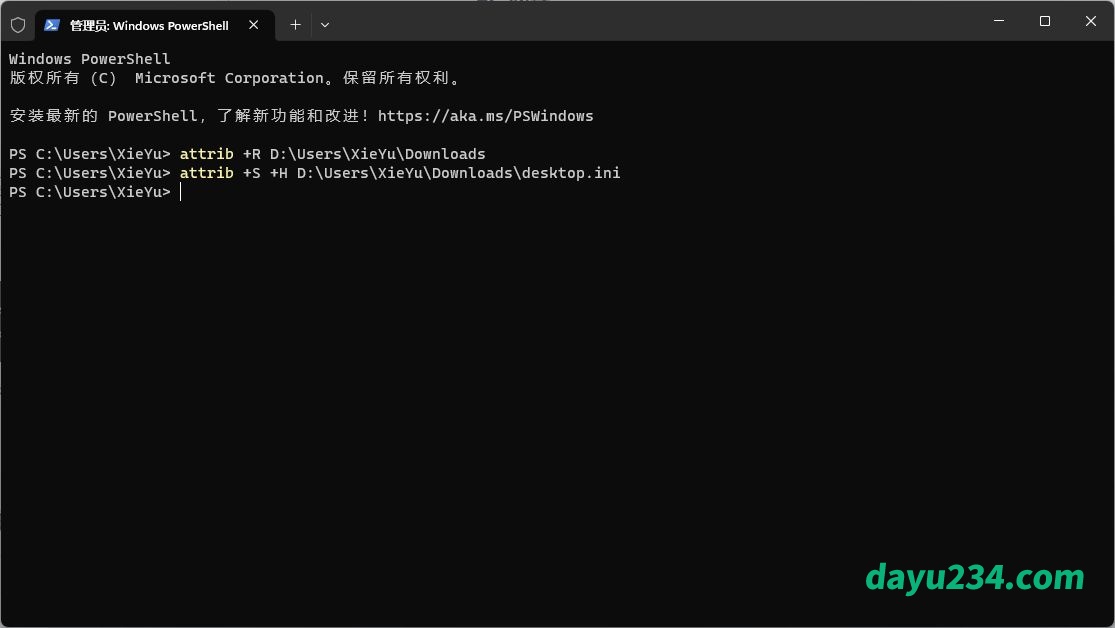Maximize the terminal window
1115x628 pixels.
click(1045, 21)
